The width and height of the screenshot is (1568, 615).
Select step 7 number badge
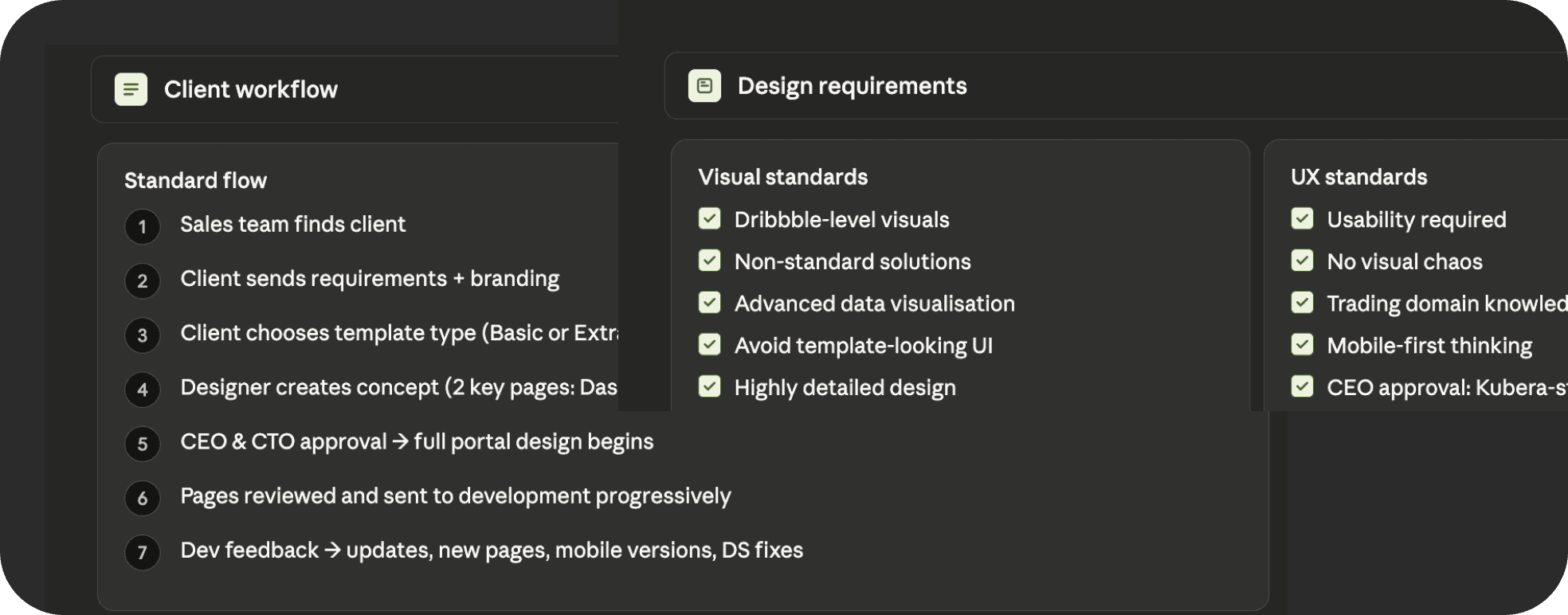pos(143,553)
